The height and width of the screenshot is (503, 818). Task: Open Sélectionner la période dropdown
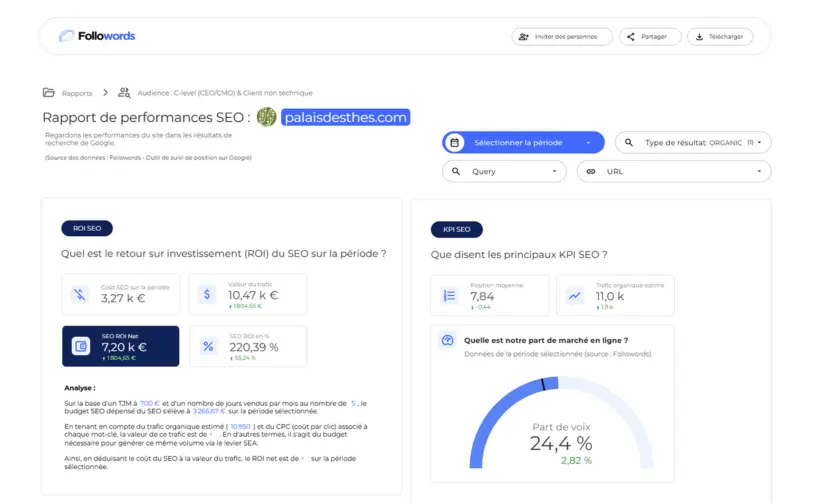[523, 142]
